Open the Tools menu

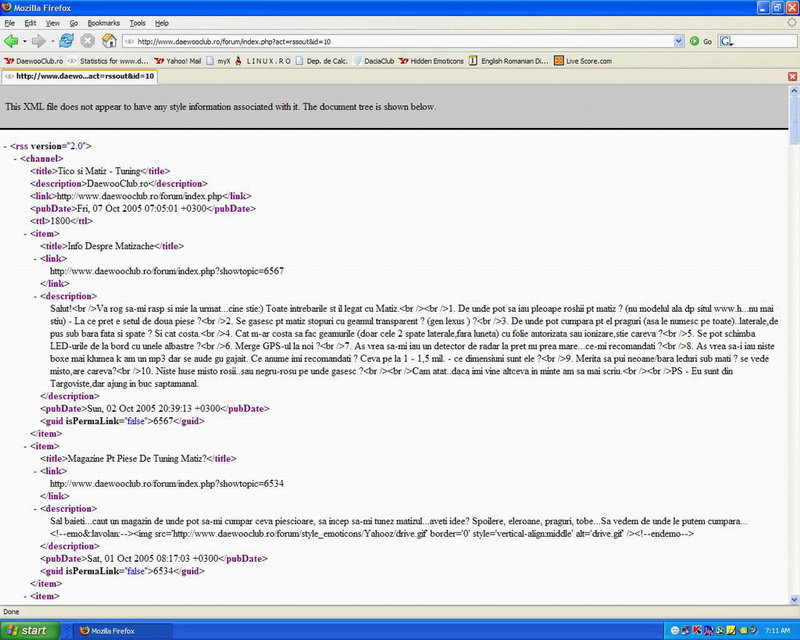[x=137, y=23]
